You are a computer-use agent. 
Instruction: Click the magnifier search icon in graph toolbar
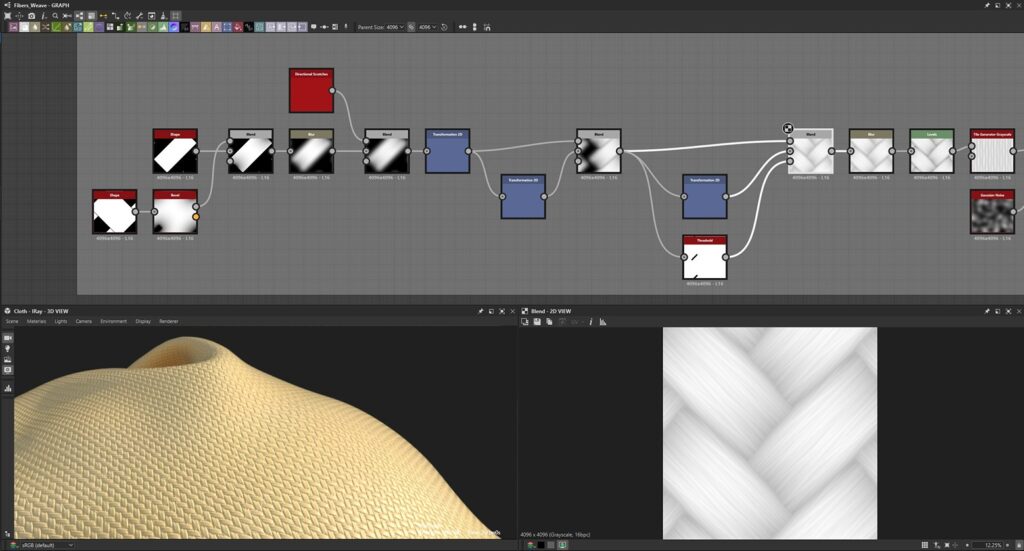click(55, 16)
